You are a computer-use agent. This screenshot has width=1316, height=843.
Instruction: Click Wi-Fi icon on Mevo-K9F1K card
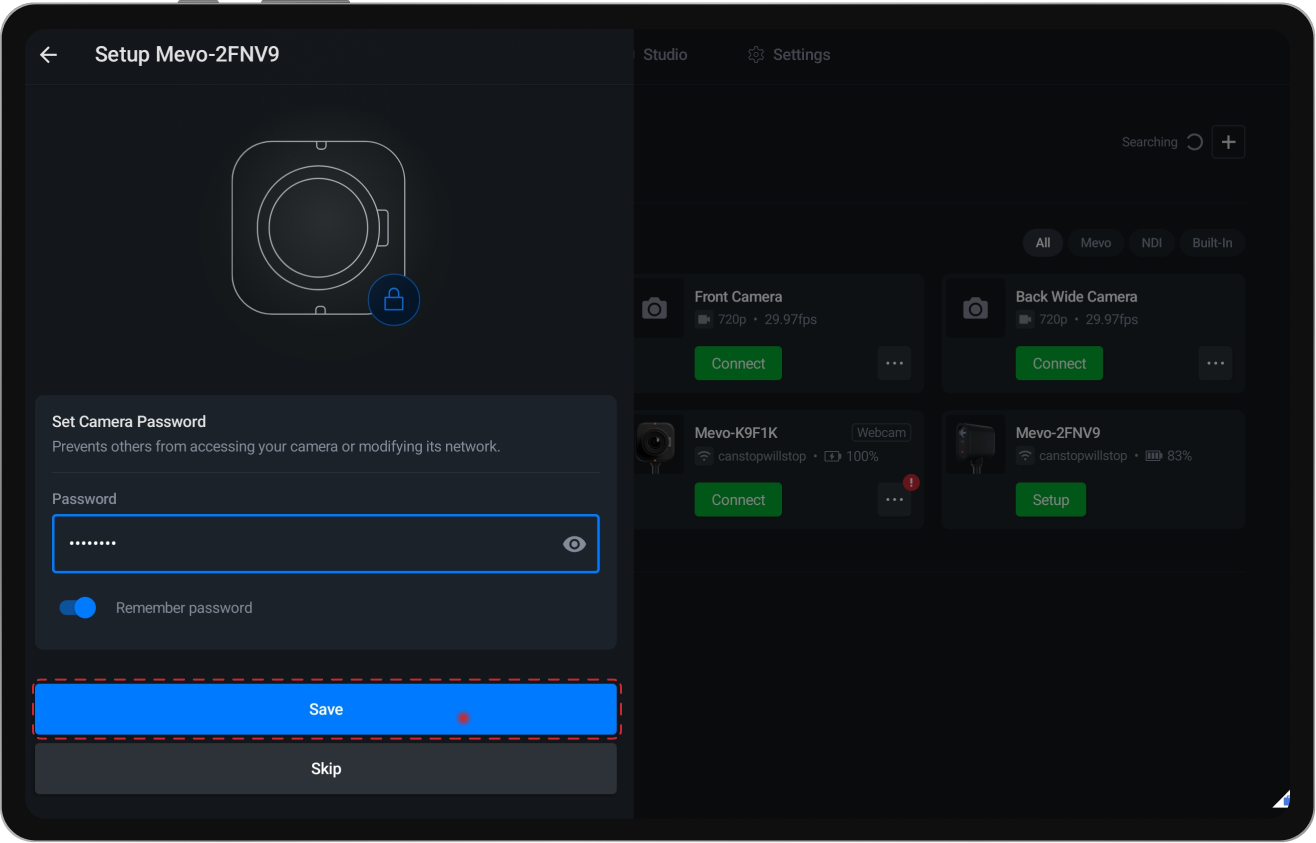[704, 456]
